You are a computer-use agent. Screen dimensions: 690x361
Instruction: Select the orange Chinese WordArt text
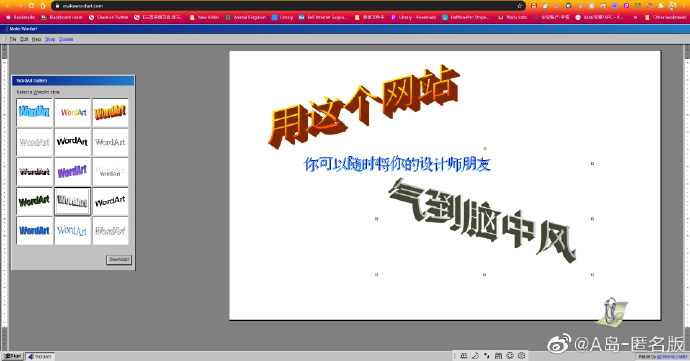[x=363, y=107]
